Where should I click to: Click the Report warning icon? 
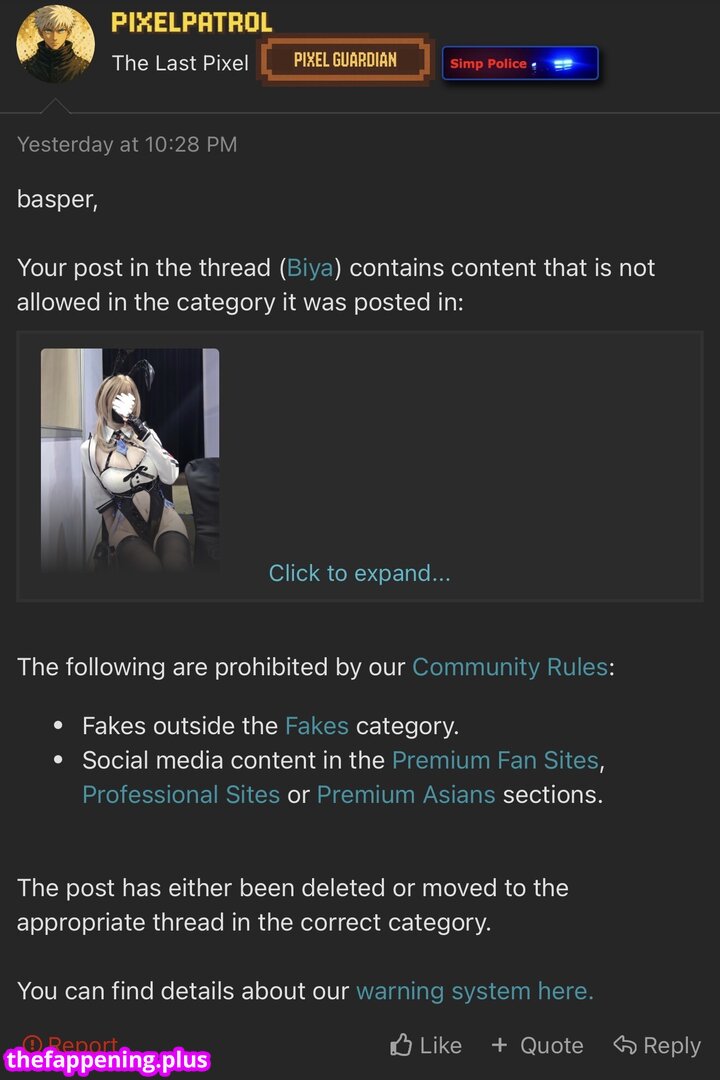click(32, 1044)
